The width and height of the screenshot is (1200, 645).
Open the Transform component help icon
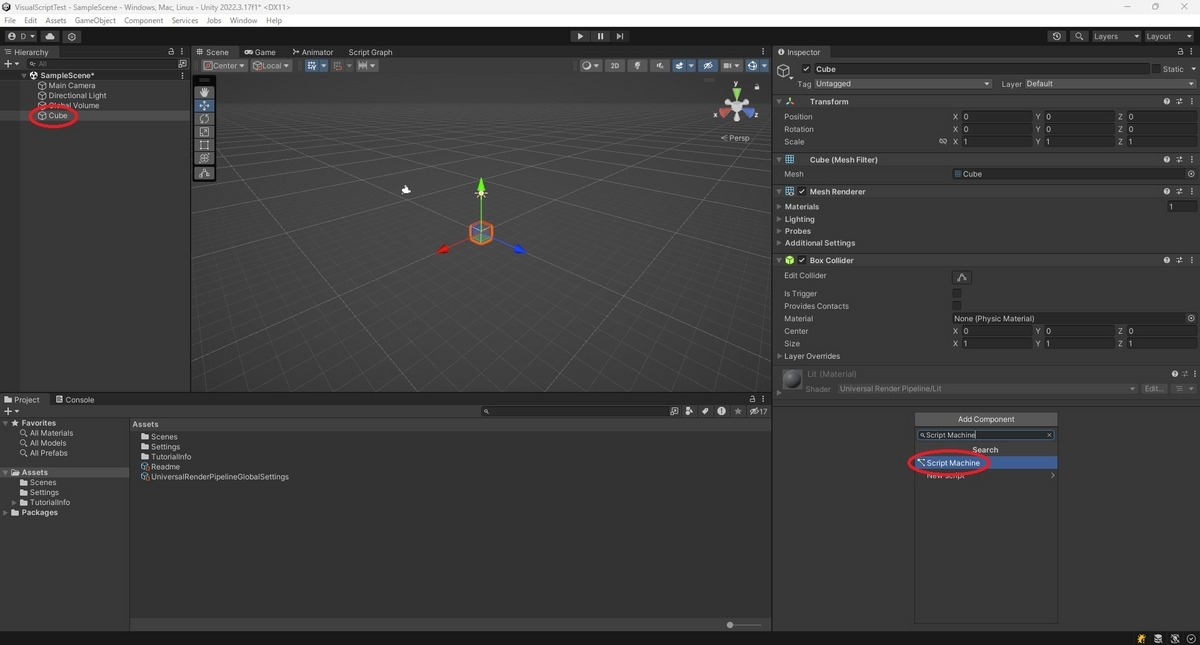coord(1167,101)
